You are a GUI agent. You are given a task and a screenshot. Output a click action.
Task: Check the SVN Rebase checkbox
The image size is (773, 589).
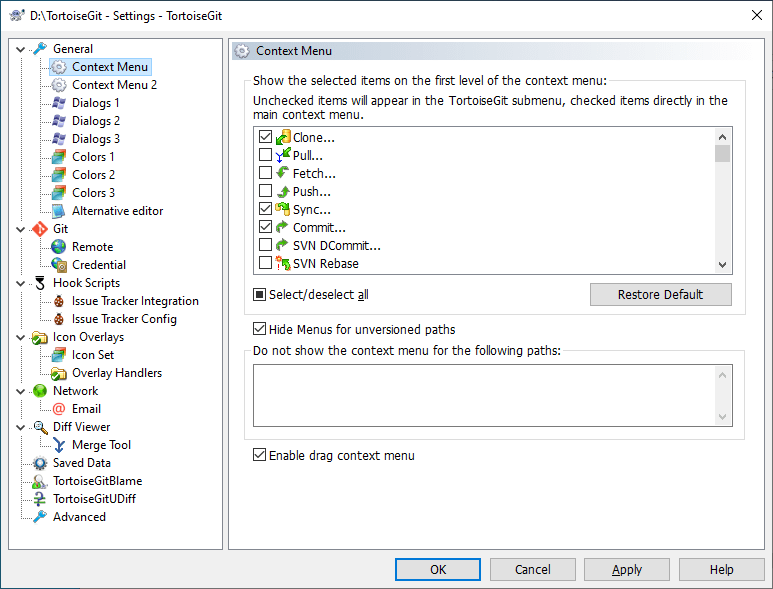[x=265, y=263]
